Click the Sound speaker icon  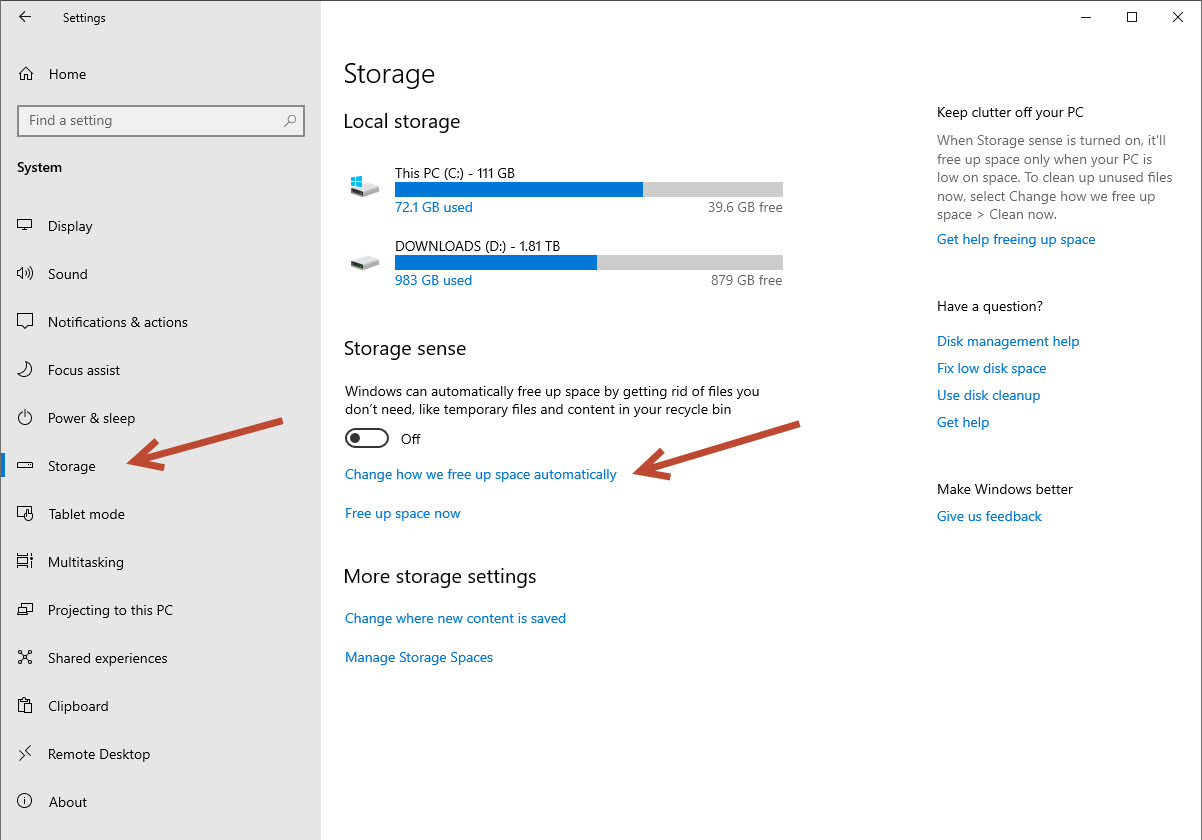click(x=26, y=274)
